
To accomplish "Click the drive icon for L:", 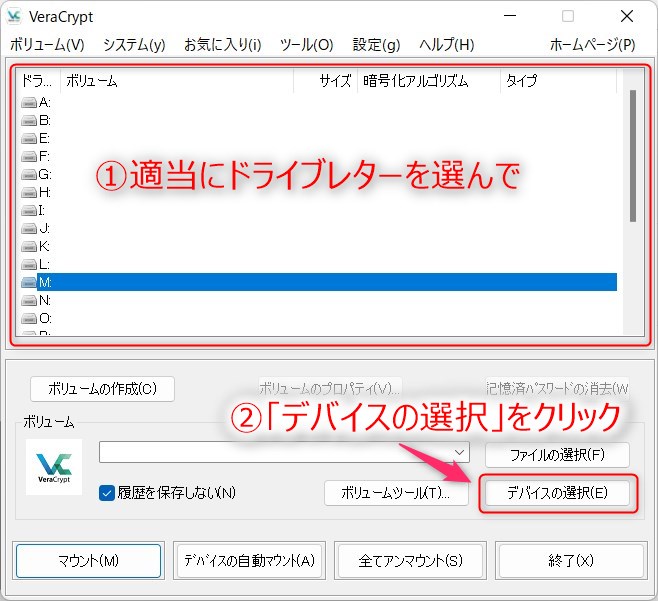I will coord(29,264).
